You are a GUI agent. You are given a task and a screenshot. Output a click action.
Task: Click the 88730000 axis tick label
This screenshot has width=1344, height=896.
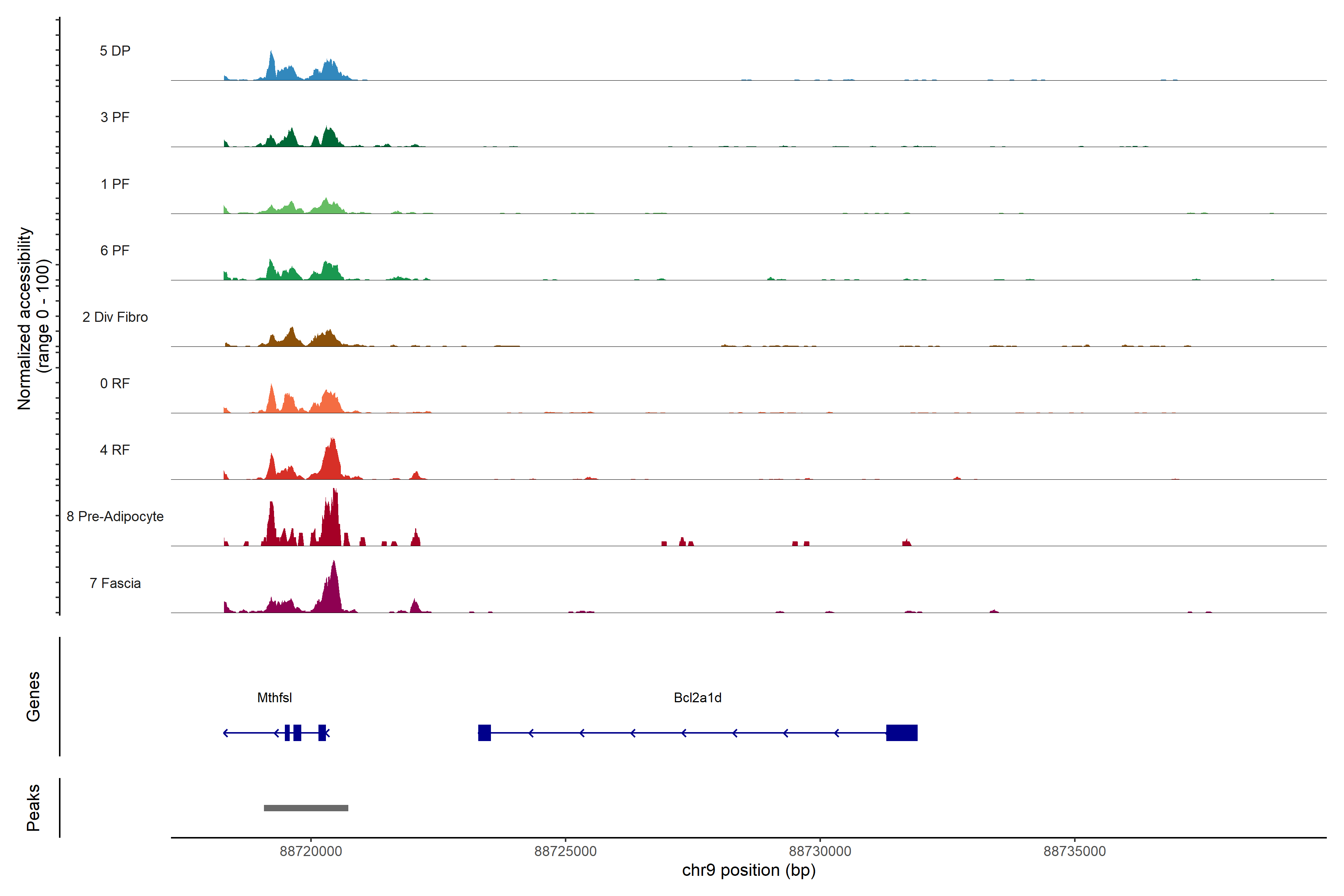coord(820,852)
